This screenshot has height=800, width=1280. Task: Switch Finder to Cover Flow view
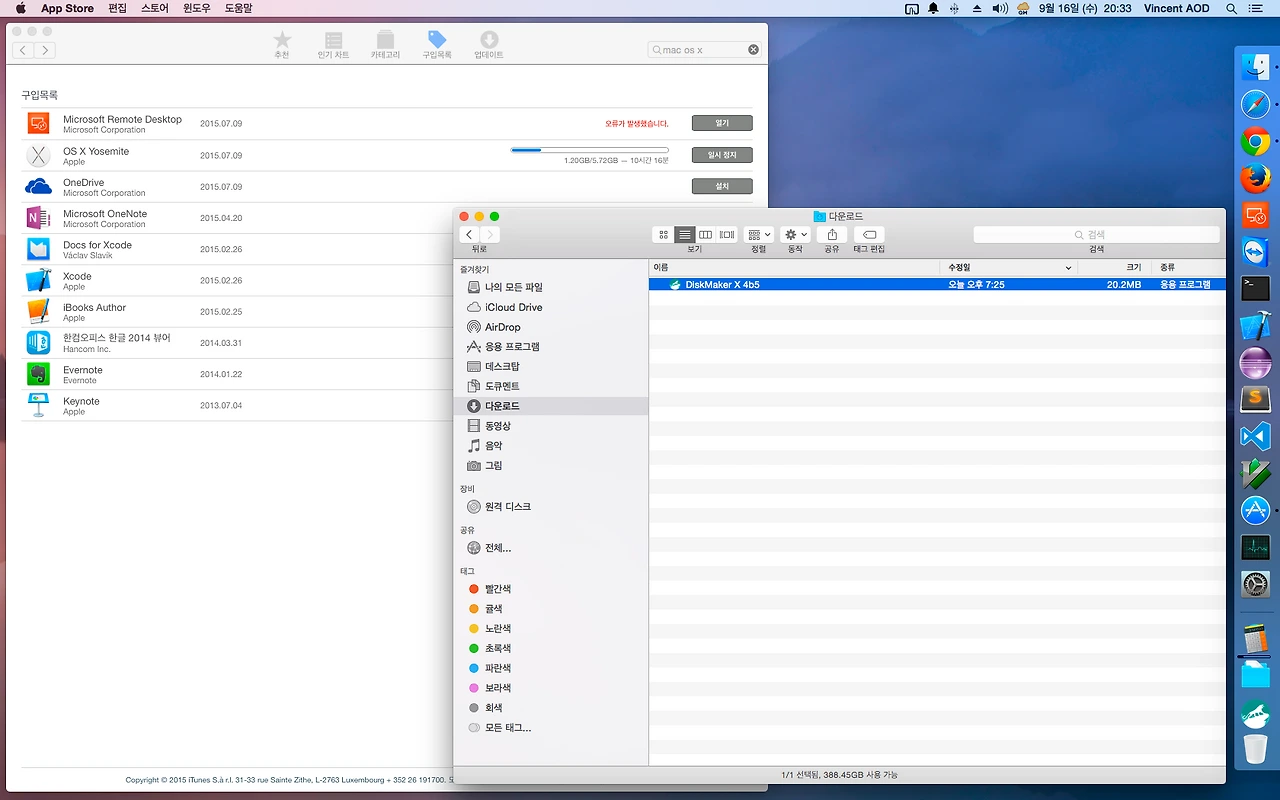(727, 234)
